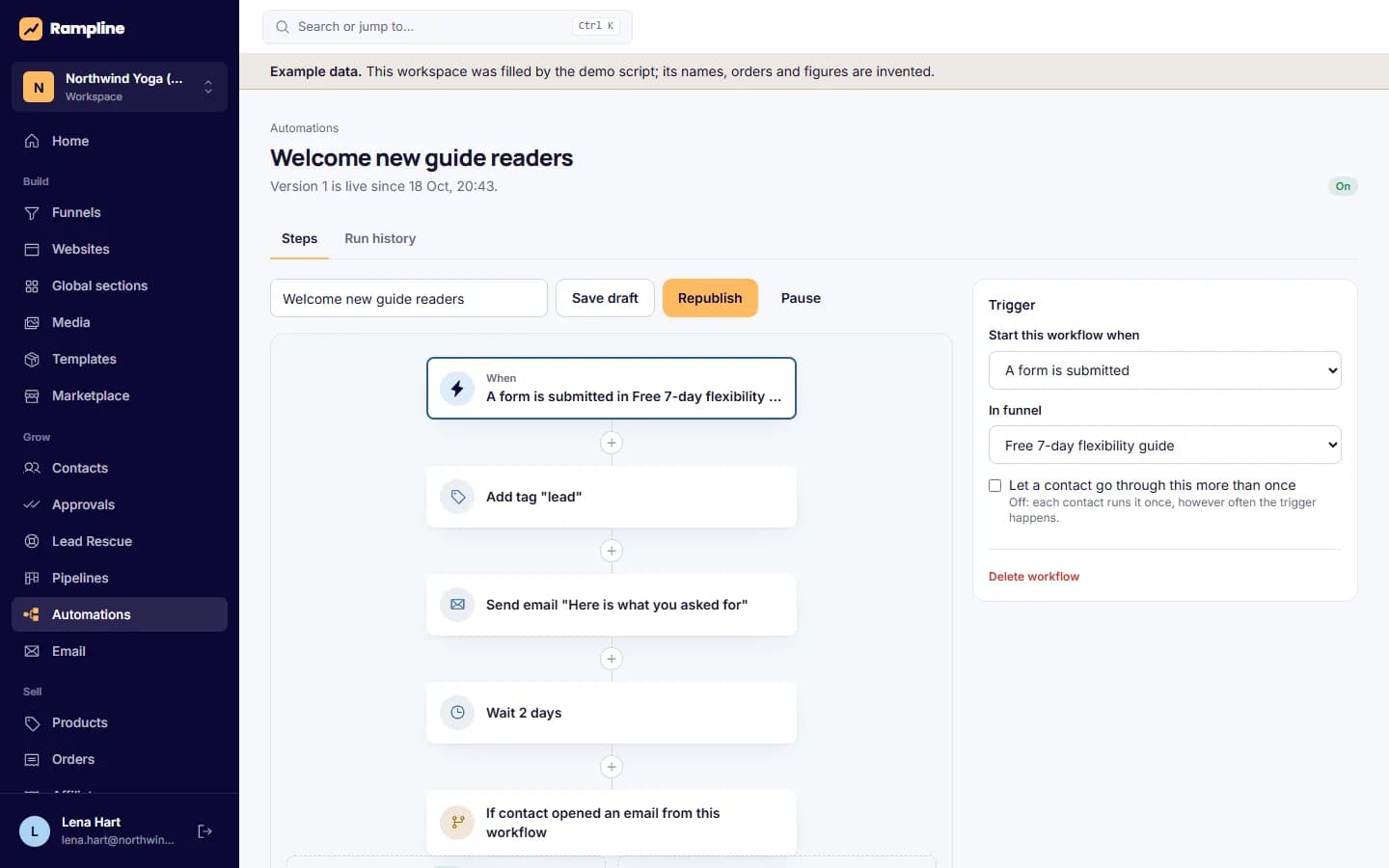The image size is (1389, 868).
Task: Switch to the Run history tab
Action: coord(380,238)
